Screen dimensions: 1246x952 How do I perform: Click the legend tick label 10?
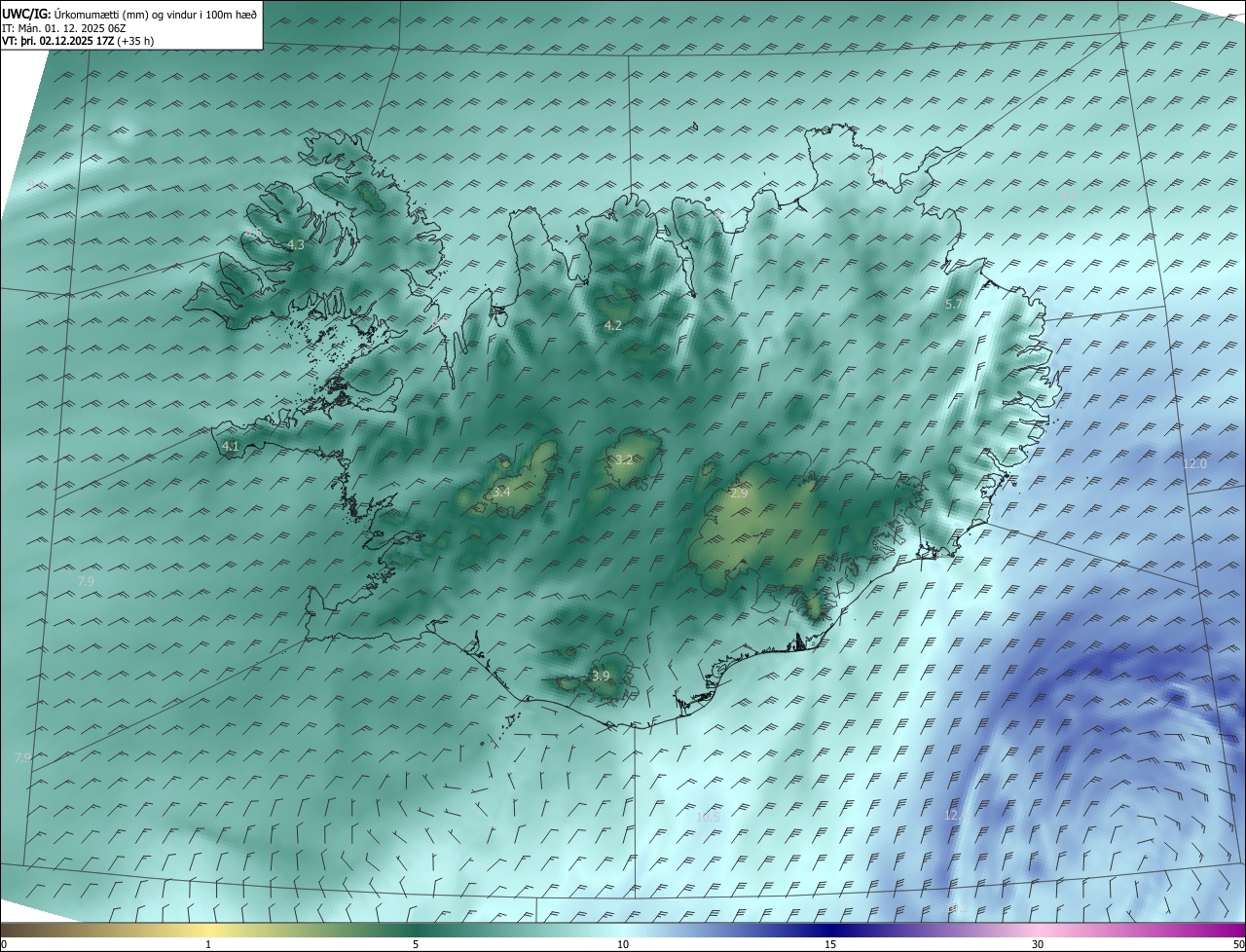tap(623, 945)
